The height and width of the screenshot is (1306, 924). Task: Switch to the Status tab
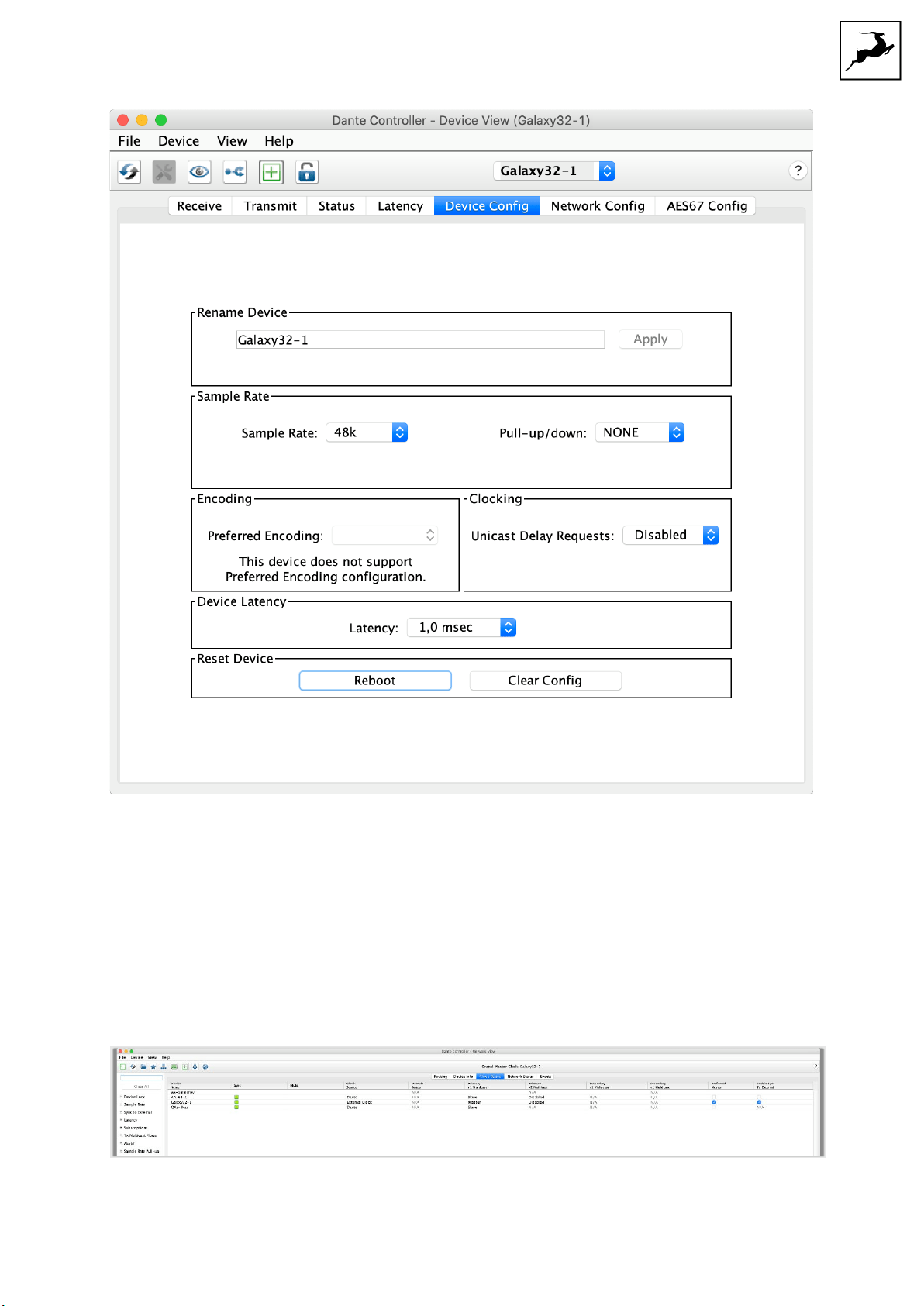(x=336, y=205)
